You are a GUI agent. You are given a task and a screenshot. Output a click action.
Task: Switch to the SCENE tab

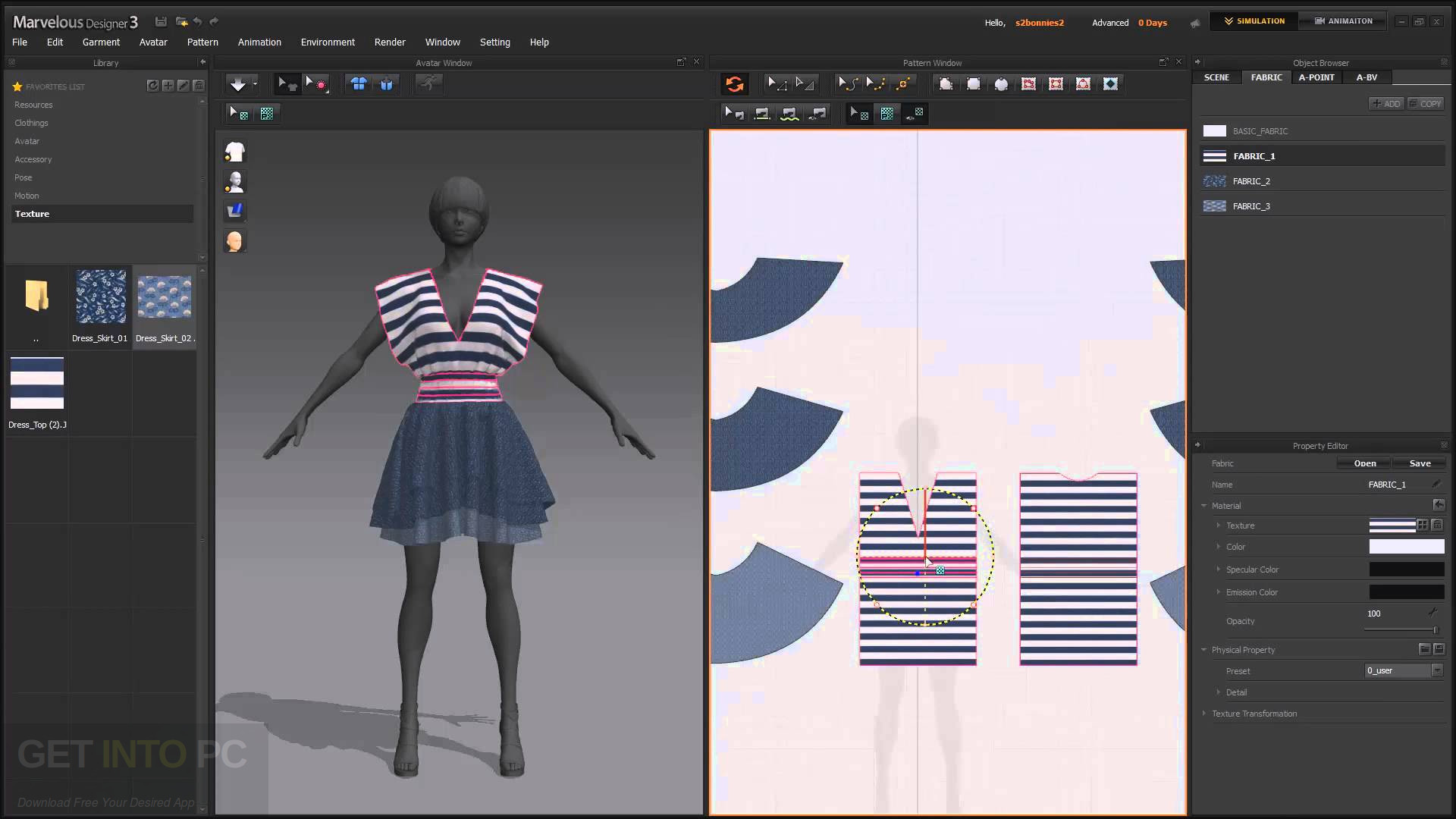pos(1216,77)
